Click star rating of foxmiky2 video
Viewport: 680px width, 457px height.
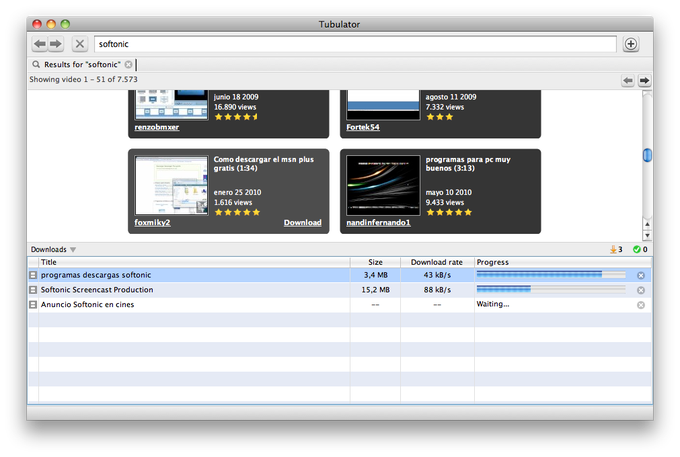pos(237,212)
